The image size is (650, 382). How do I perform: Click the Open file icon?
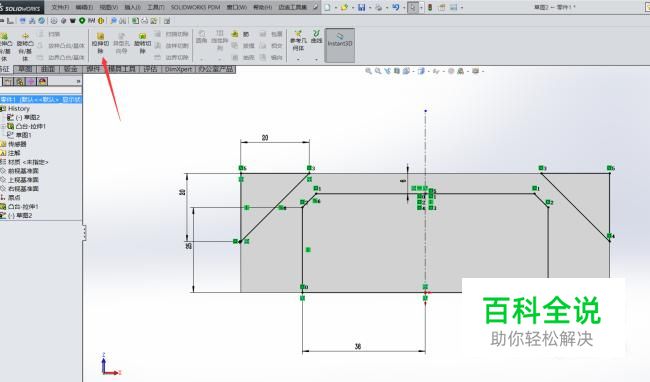(344, 7)
